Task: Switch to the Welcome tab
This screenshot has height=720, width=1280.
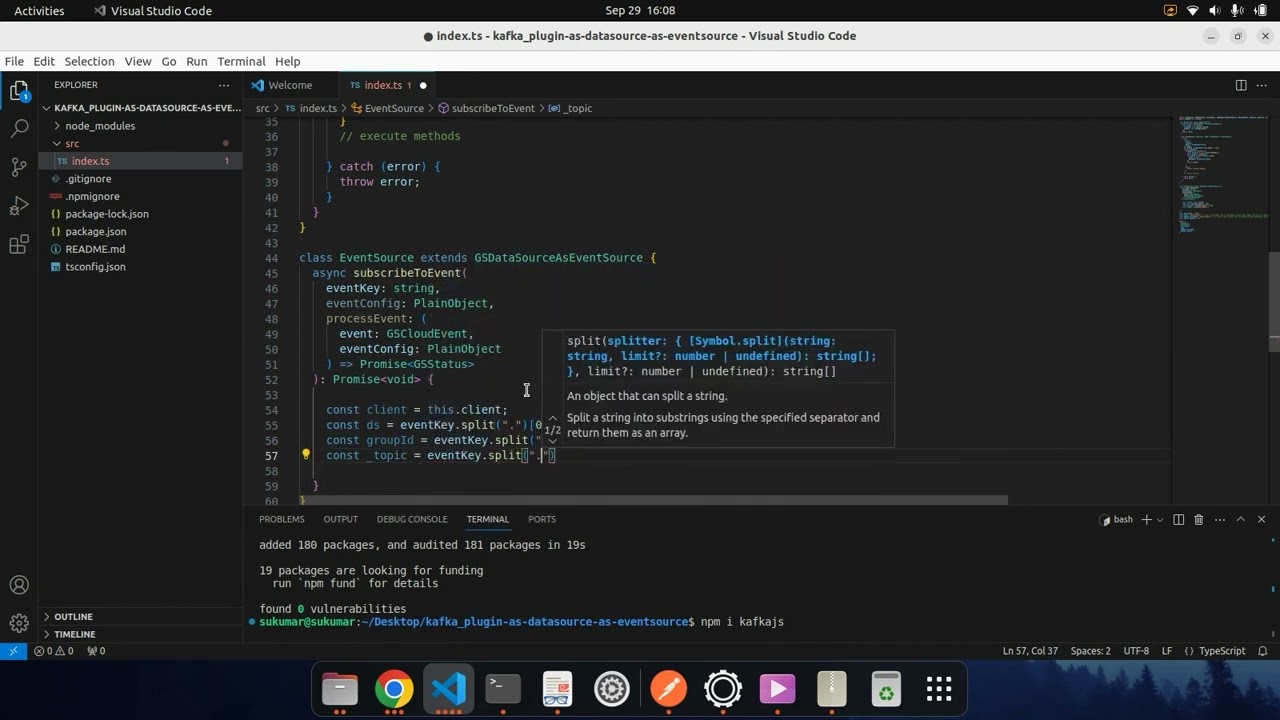Action: click(290, 85)
